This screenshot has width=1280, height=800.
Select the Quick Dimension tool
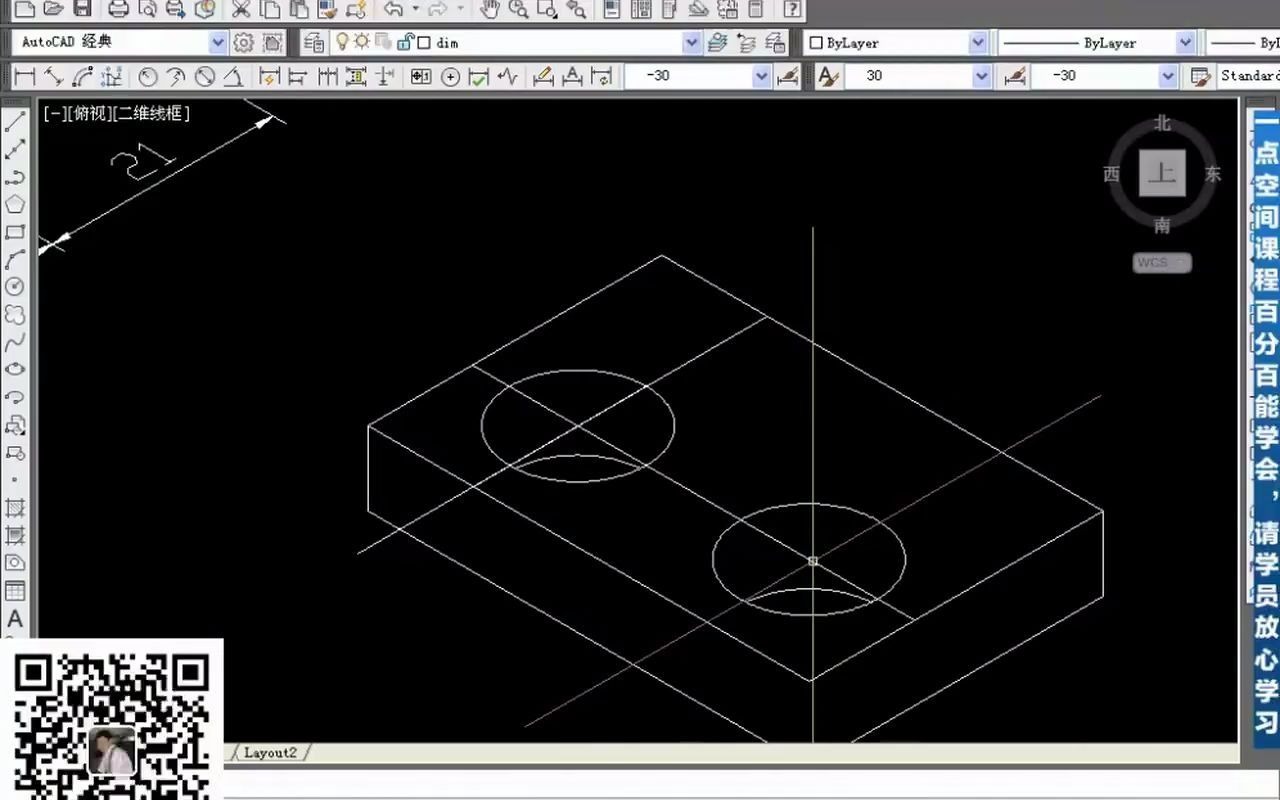(270, 76)
